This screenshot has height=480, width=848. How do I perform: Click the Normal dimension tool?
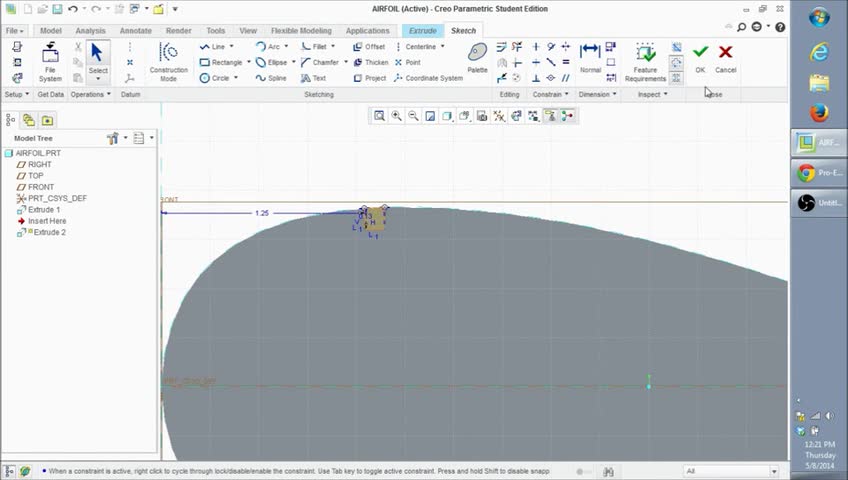pyautogui.click(x=590, y=58)
